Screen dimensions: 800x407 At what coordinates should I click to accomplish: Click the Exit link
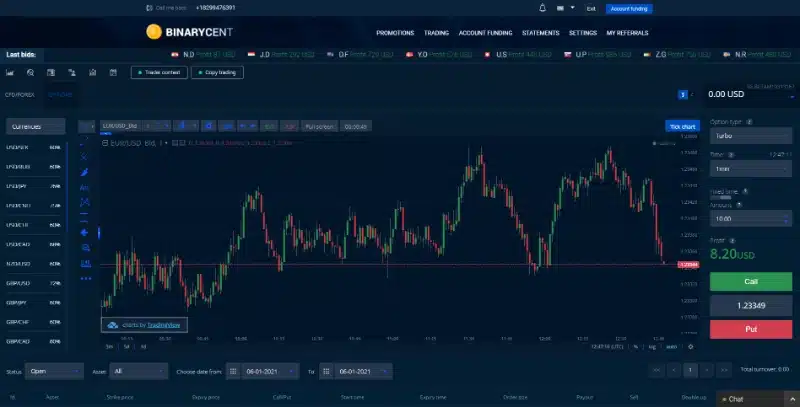pos(591,9)
